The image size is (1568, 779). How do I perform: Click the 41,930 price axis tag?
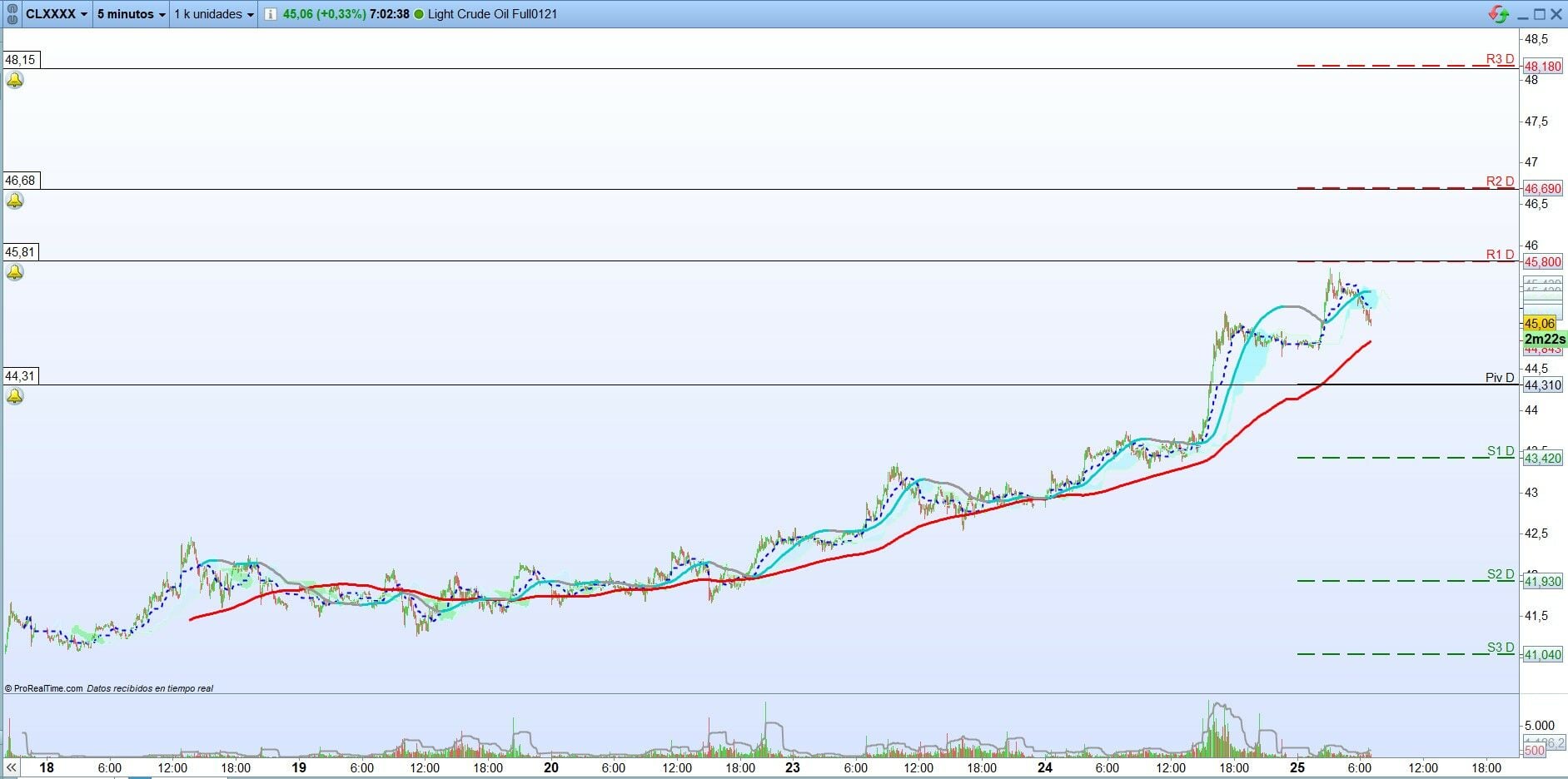click(x=1543, y=582)
